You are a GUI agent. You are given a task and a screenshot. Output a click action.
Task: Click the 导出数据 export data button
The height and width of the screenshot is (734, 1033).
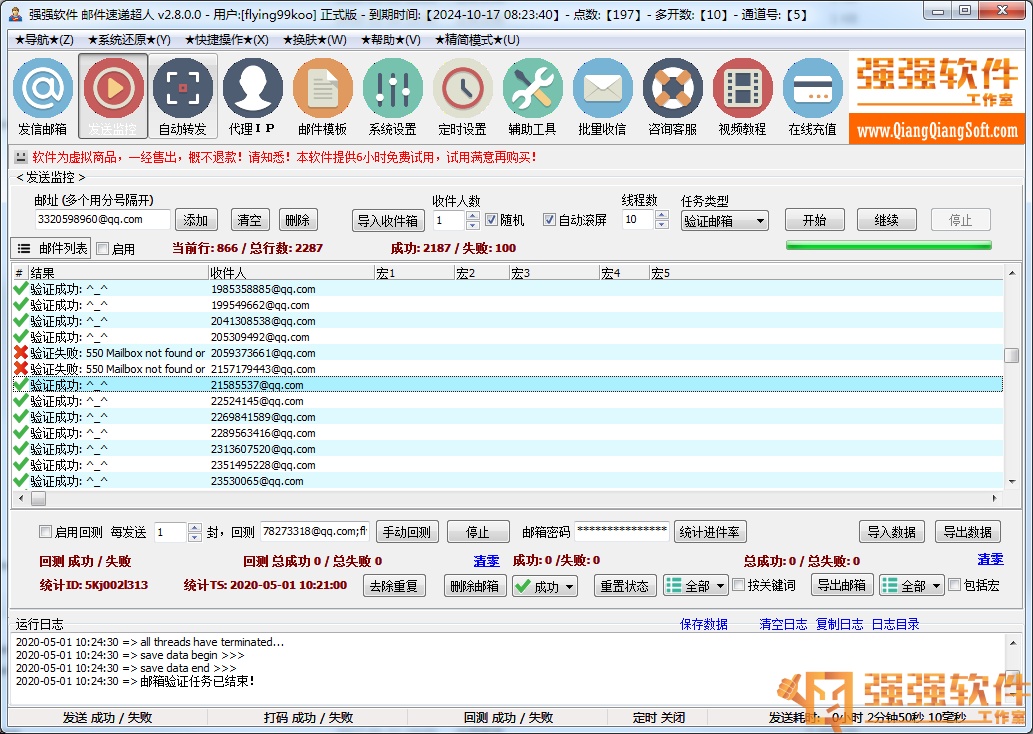(x=968, y=532)
